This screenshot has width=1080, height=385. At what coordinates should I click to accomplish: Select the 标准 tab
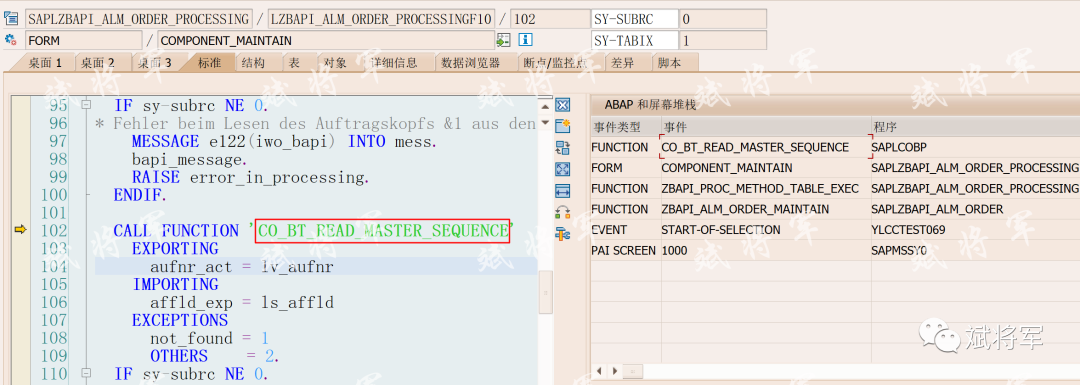[209, 63]
